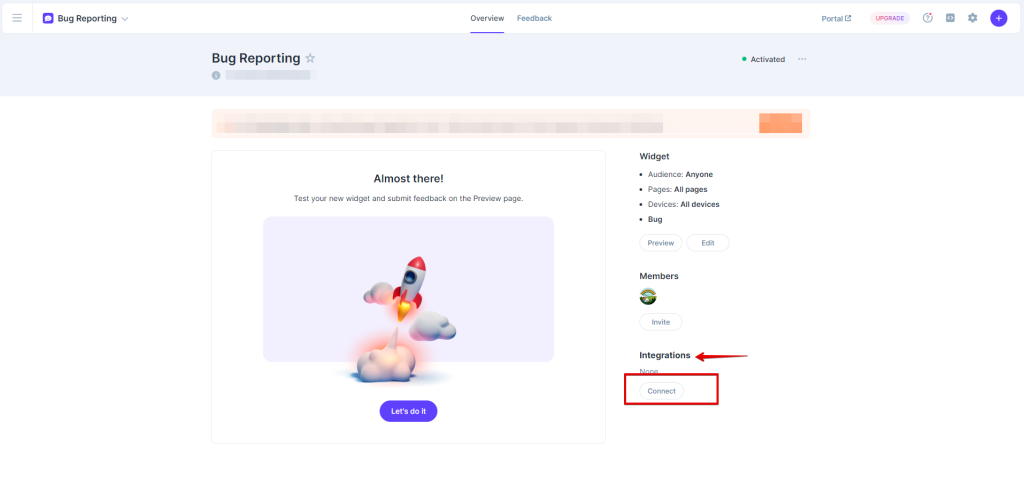Click the purple plus create button

click(x=998, y=18)
